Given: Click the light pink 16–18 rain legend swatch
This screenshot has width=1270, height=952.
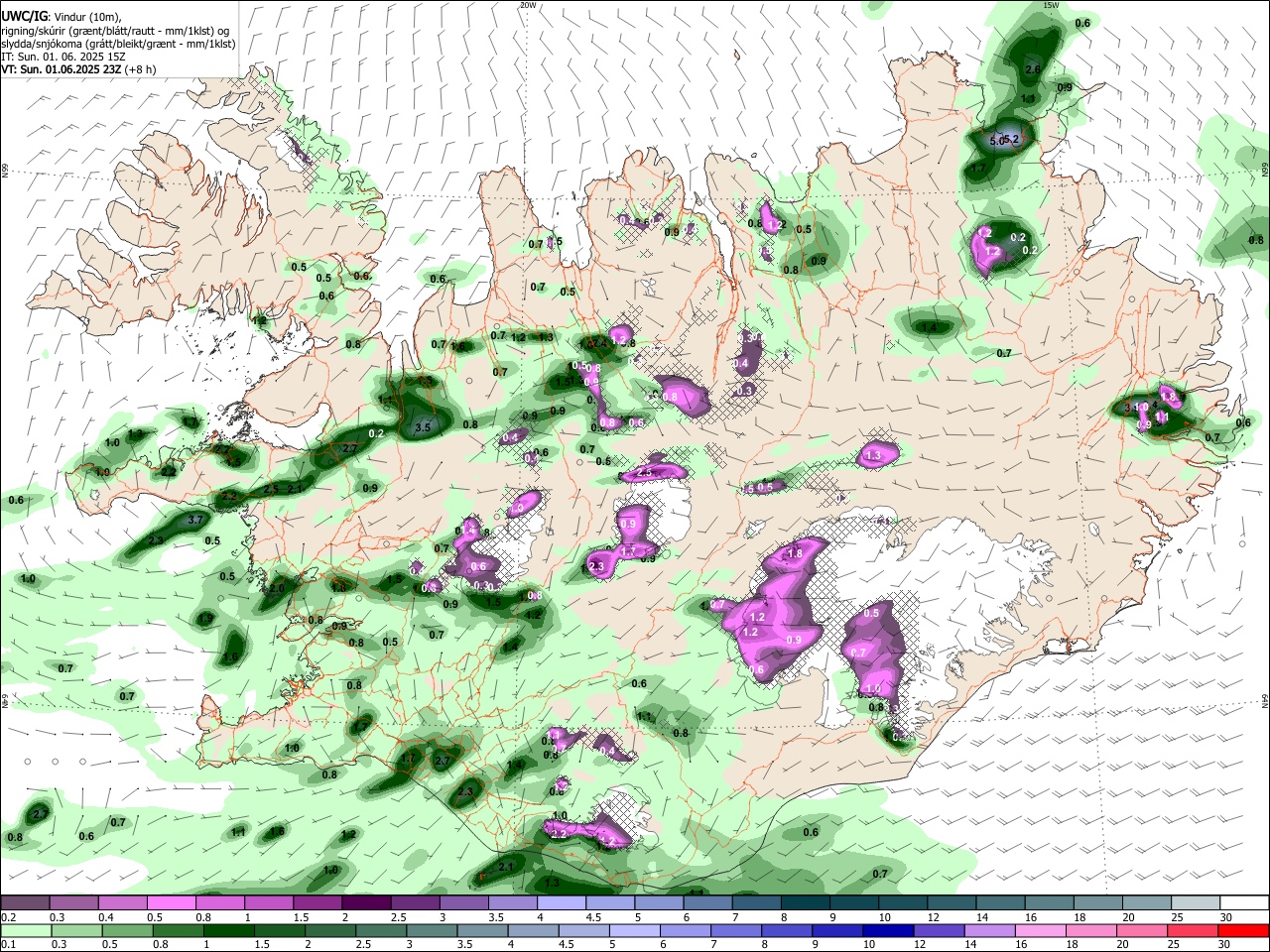Looking at the screenshot, I should click(x=1041, y=931).
